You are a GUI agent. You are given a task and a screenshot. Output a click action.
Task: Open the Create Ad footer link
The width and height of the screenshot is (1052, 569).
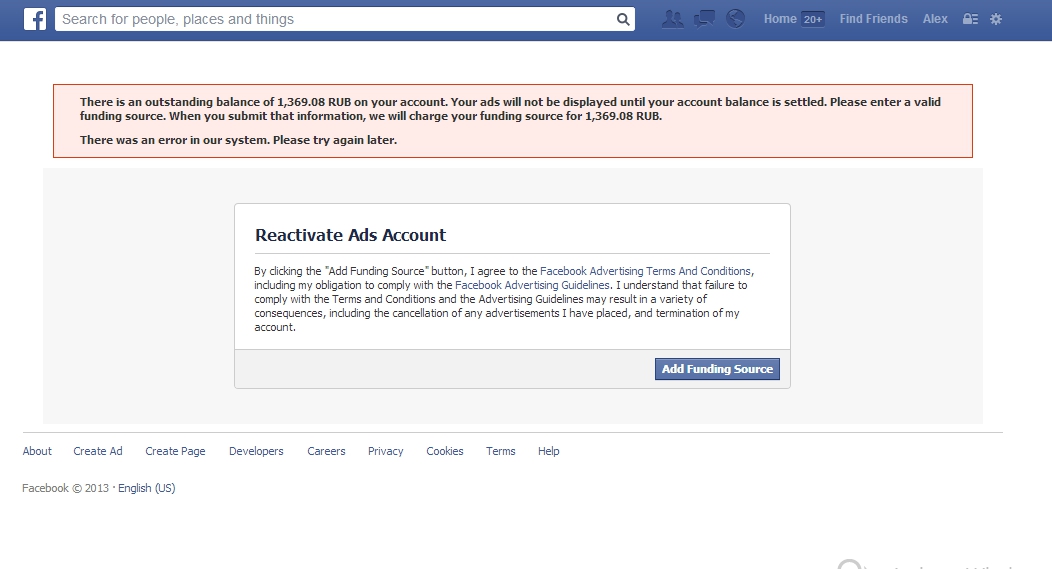click(98, 451)
